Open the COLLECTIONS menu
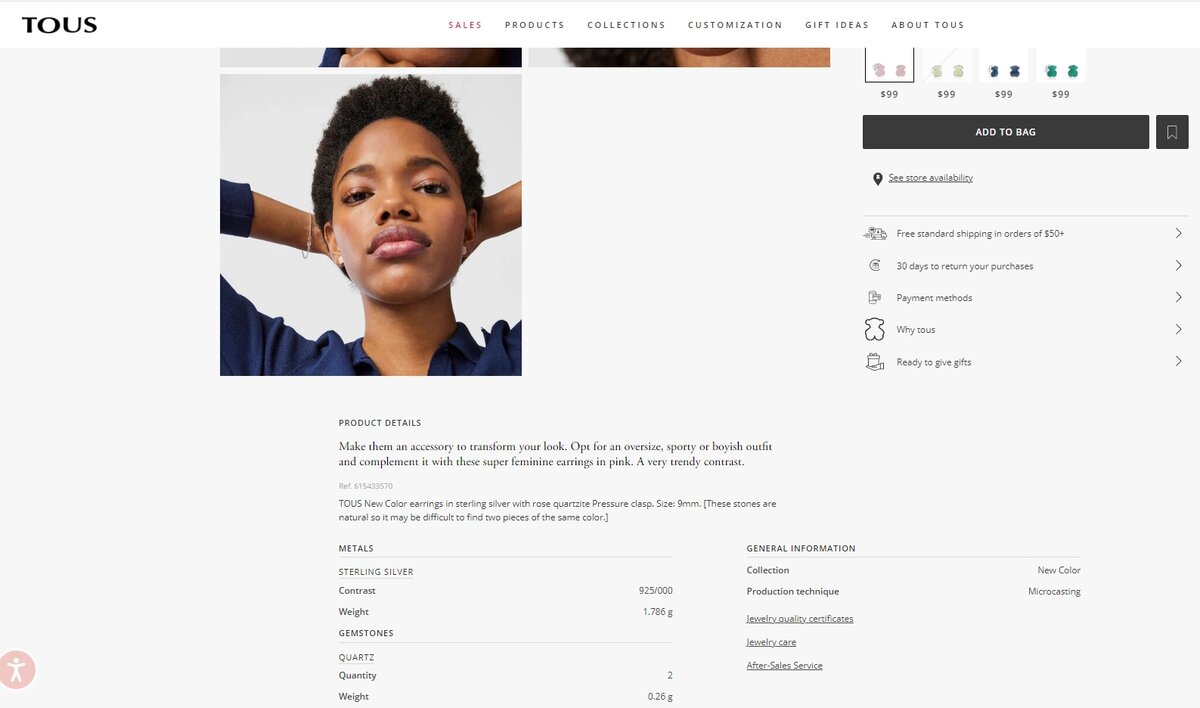1200x708 pixels. click(x=626, y=25)
